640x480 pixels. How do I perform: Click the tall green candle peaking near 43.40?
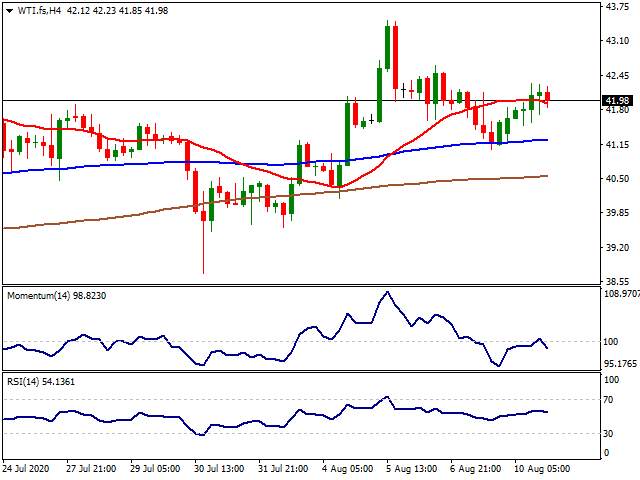pyautogui.click(x=387, y=47)
